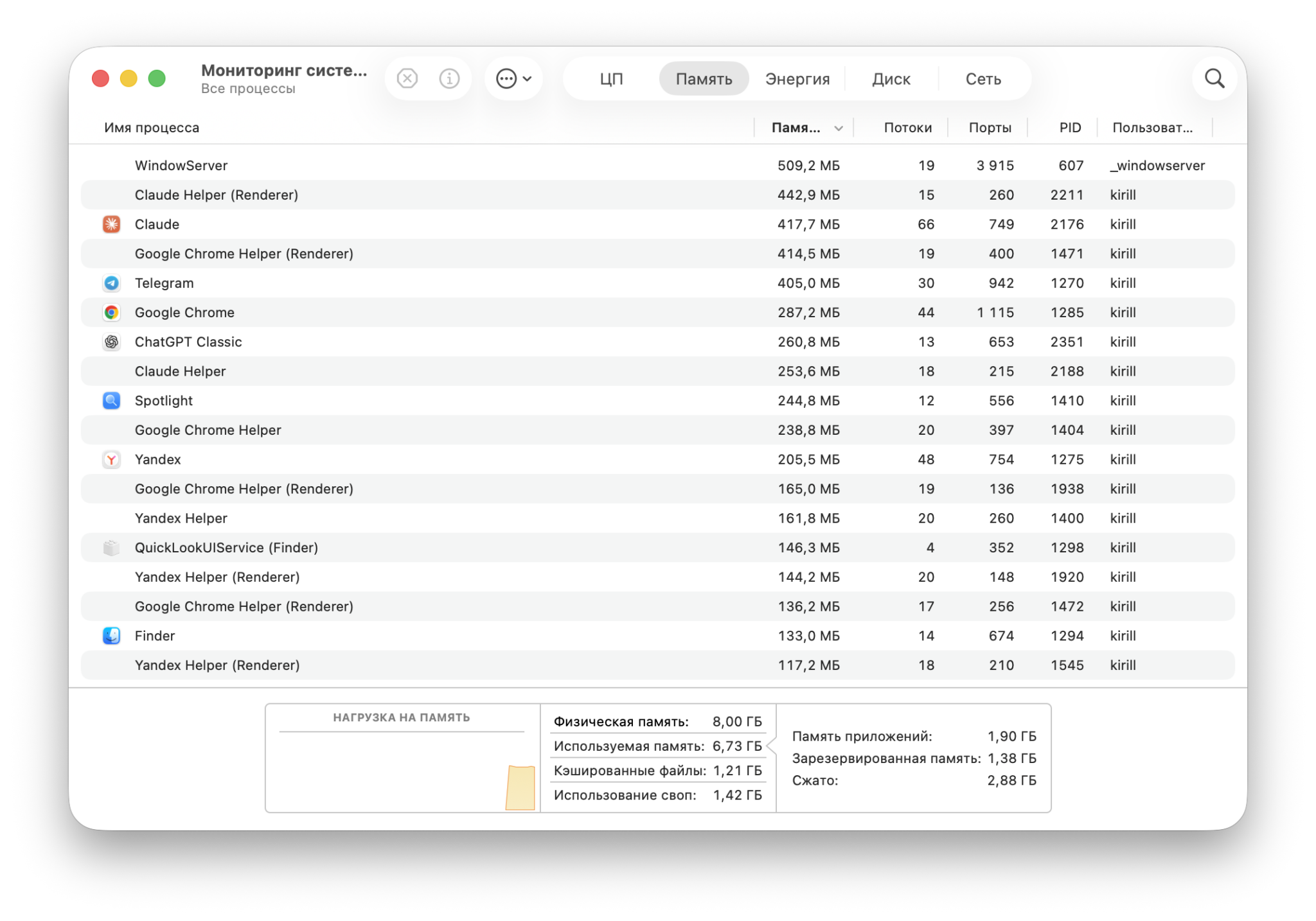The image size is (1316, 921).
Task: Open the process info icon
Action: 449,78
